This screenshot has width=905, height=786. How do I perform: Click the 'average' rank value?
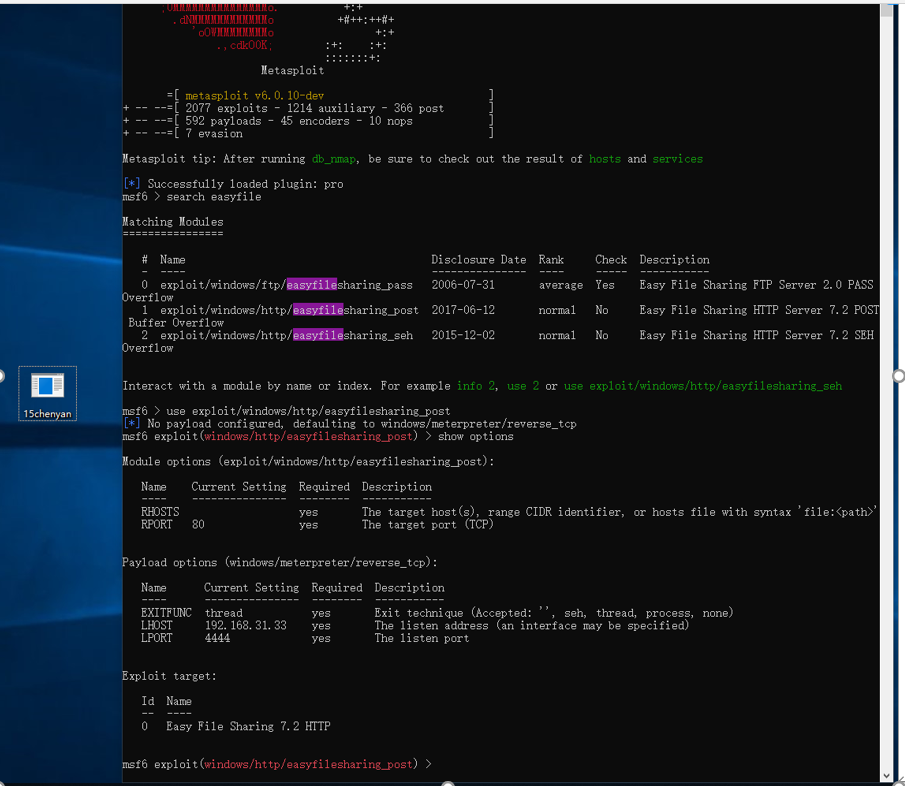(x=560, y=285)
